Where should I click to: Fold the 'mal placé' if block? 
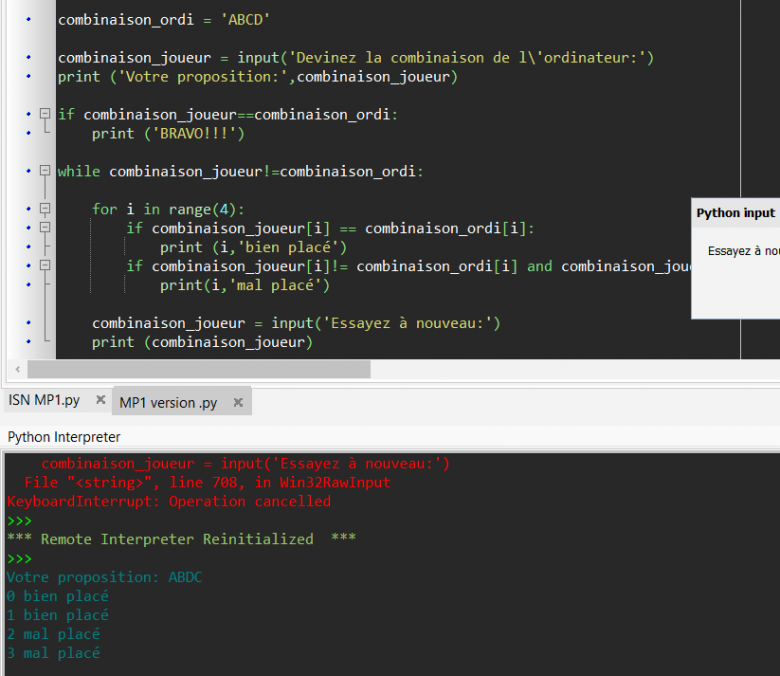tap(44, 267)
